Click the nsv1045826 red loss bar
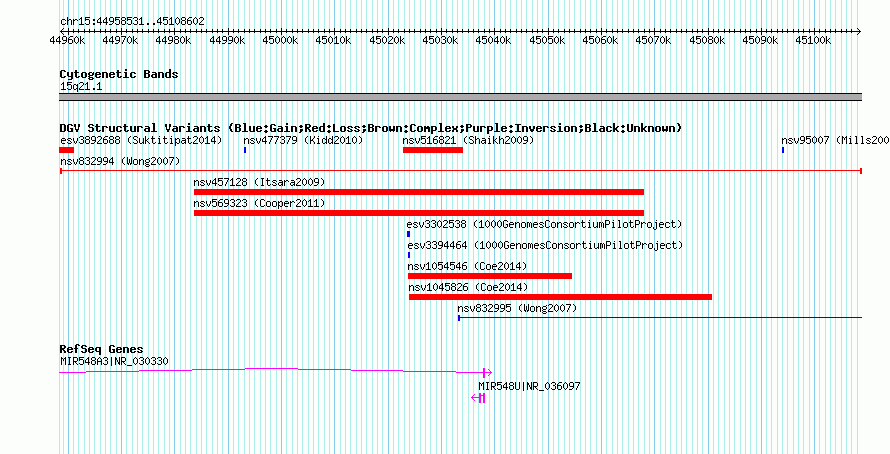The width and height of the screenshot is (890, 454). click(560, 297)
